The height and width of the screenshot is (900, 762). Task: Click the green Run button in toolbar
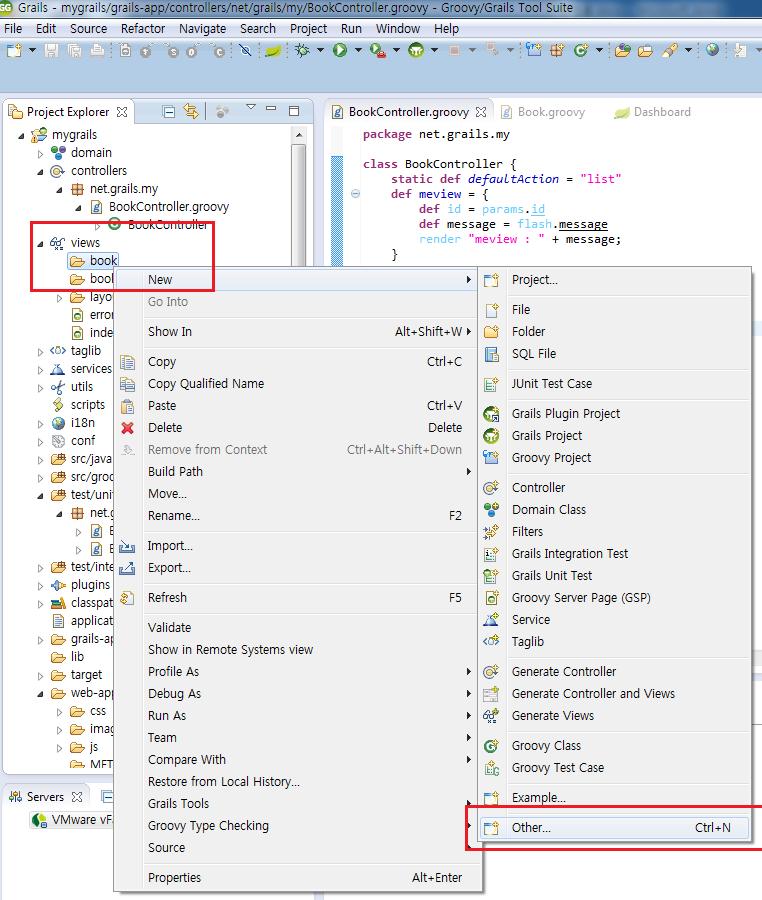click(340, 51)
